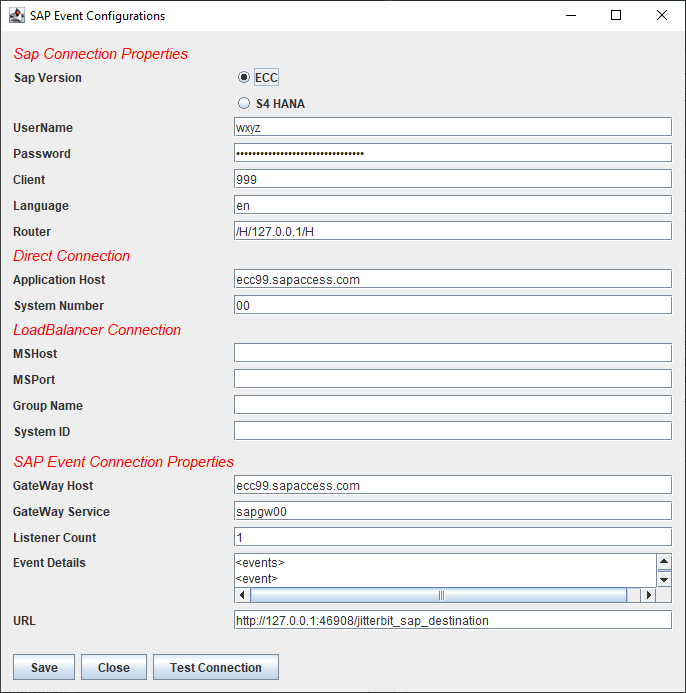
Task: Click the Password field
Action: click(x=452, y=153)
